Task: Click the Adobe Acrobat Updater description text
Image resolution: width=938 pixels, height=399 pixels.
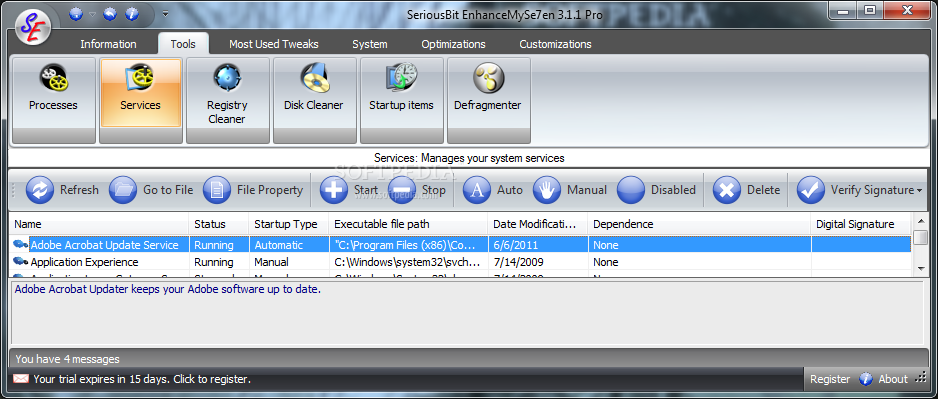Action: [168, 290]
